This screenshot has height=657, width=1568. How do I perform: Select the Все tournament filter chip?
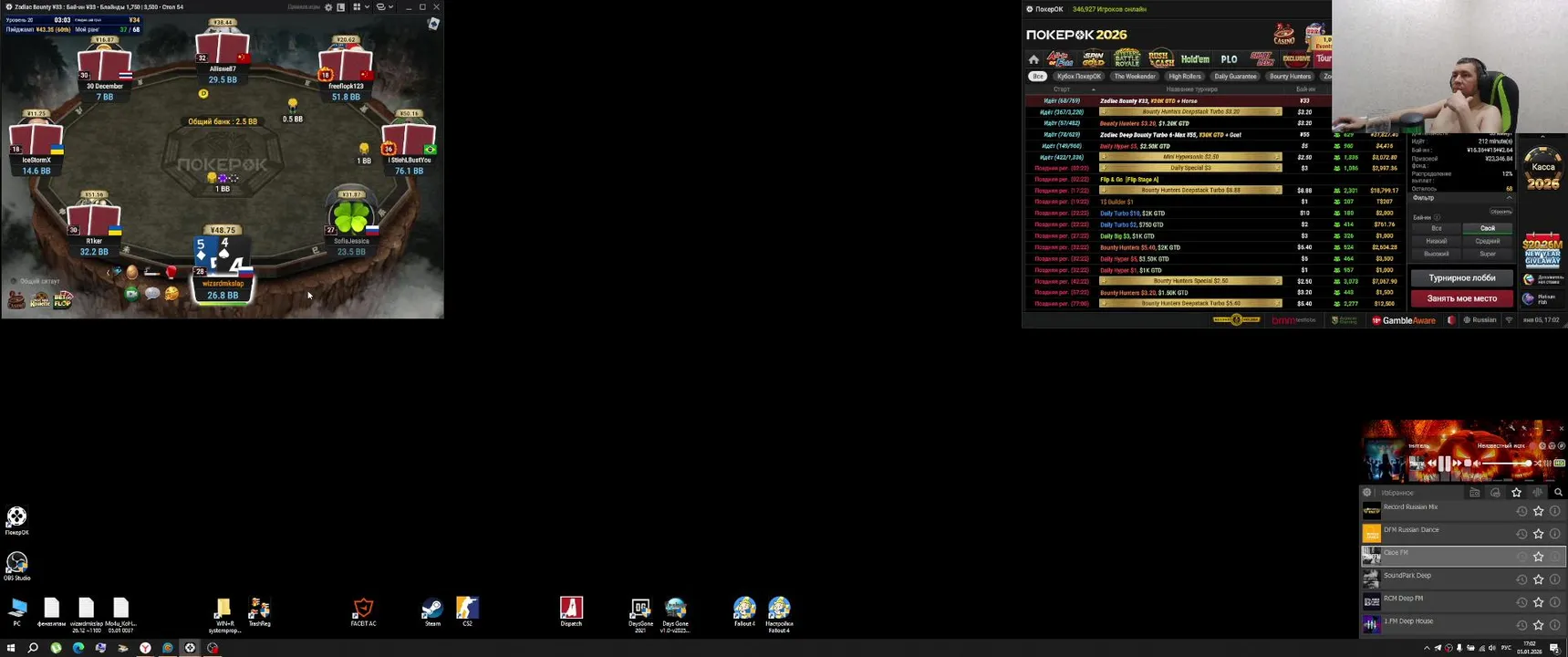coord(1037,77)
